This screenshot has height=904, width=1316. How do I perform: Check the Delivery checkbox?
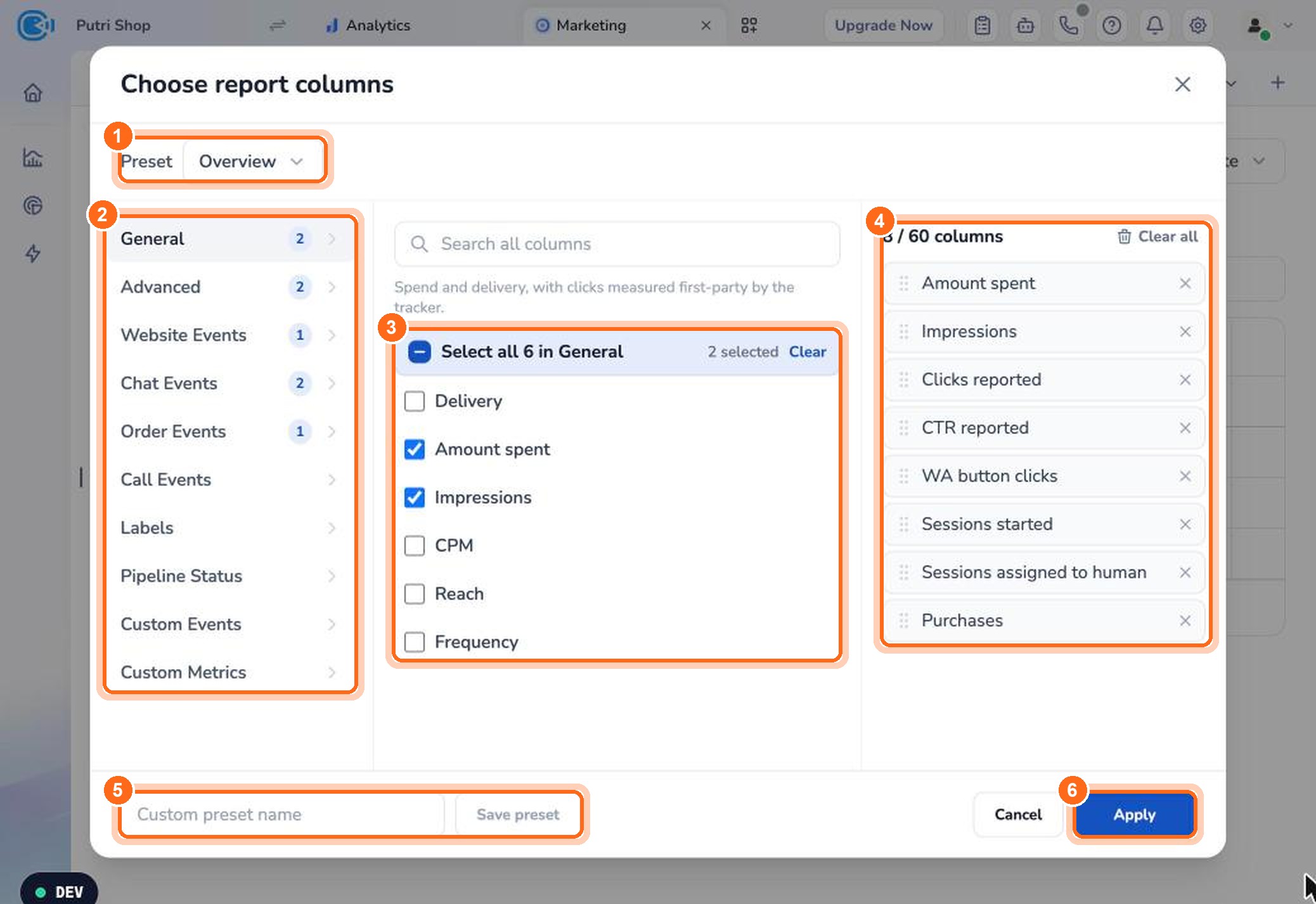pos(415,401)
